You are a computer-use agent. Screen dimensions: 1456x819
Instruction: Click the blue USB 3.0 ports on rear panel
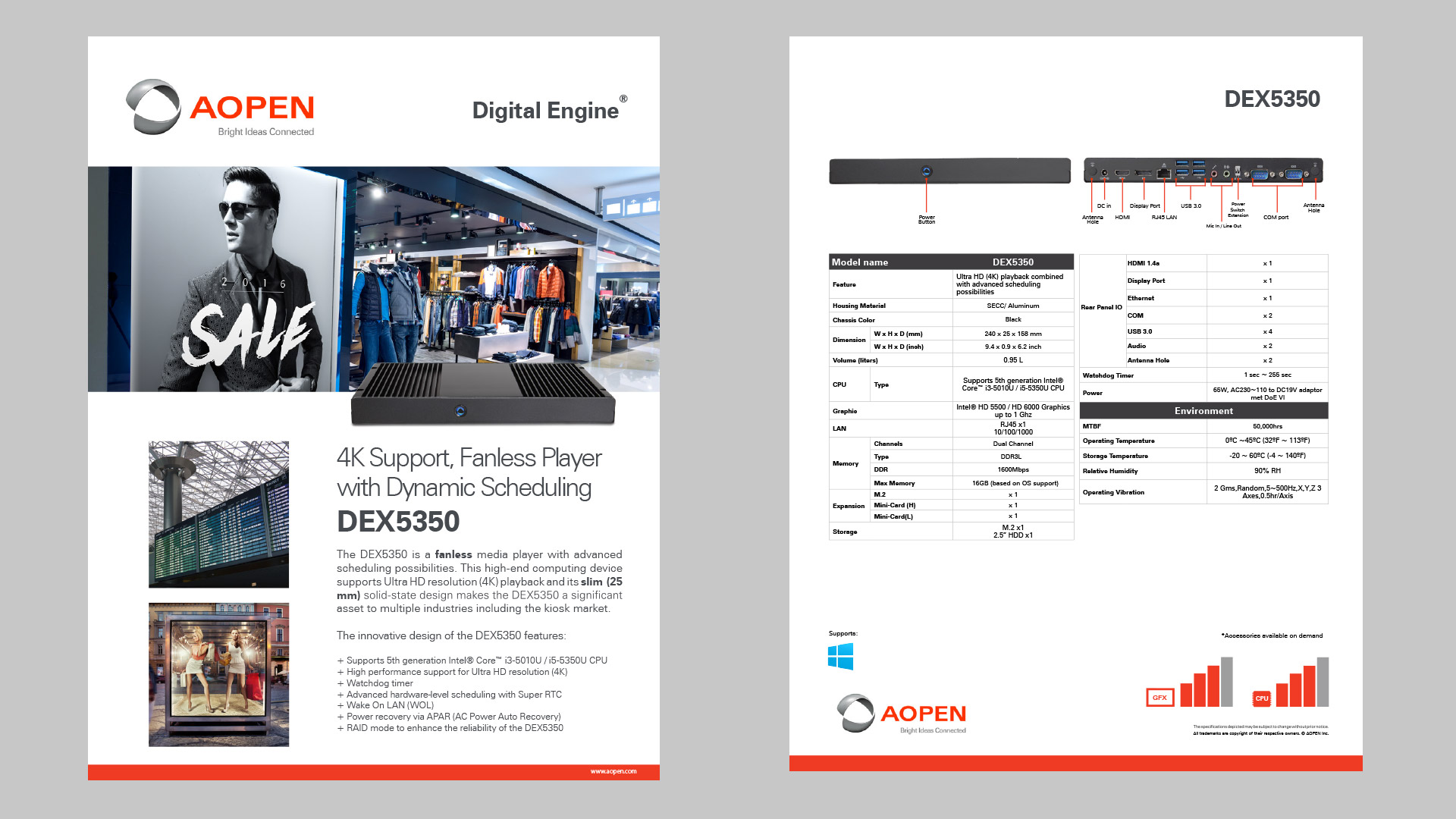pos(1190,172)
